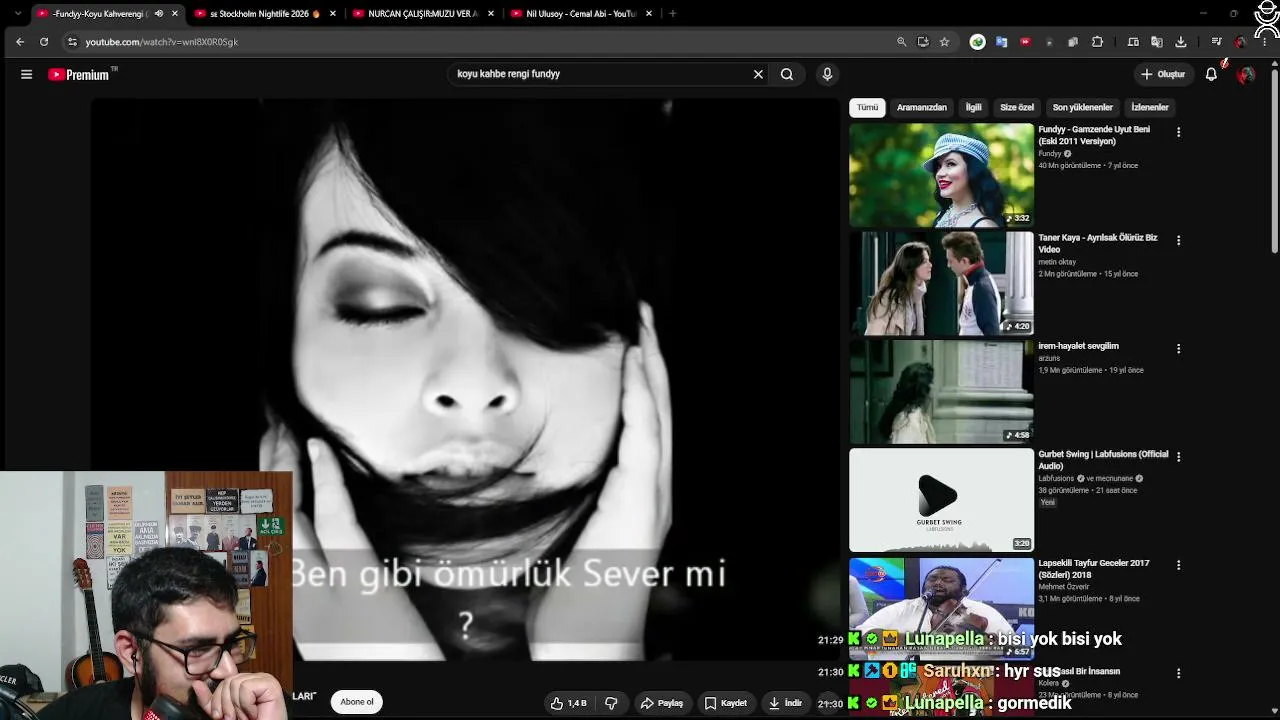1280x720 pixels.
Task: Open Gurbet Swing Labfusions thumbnail
Action: [941, 500]
